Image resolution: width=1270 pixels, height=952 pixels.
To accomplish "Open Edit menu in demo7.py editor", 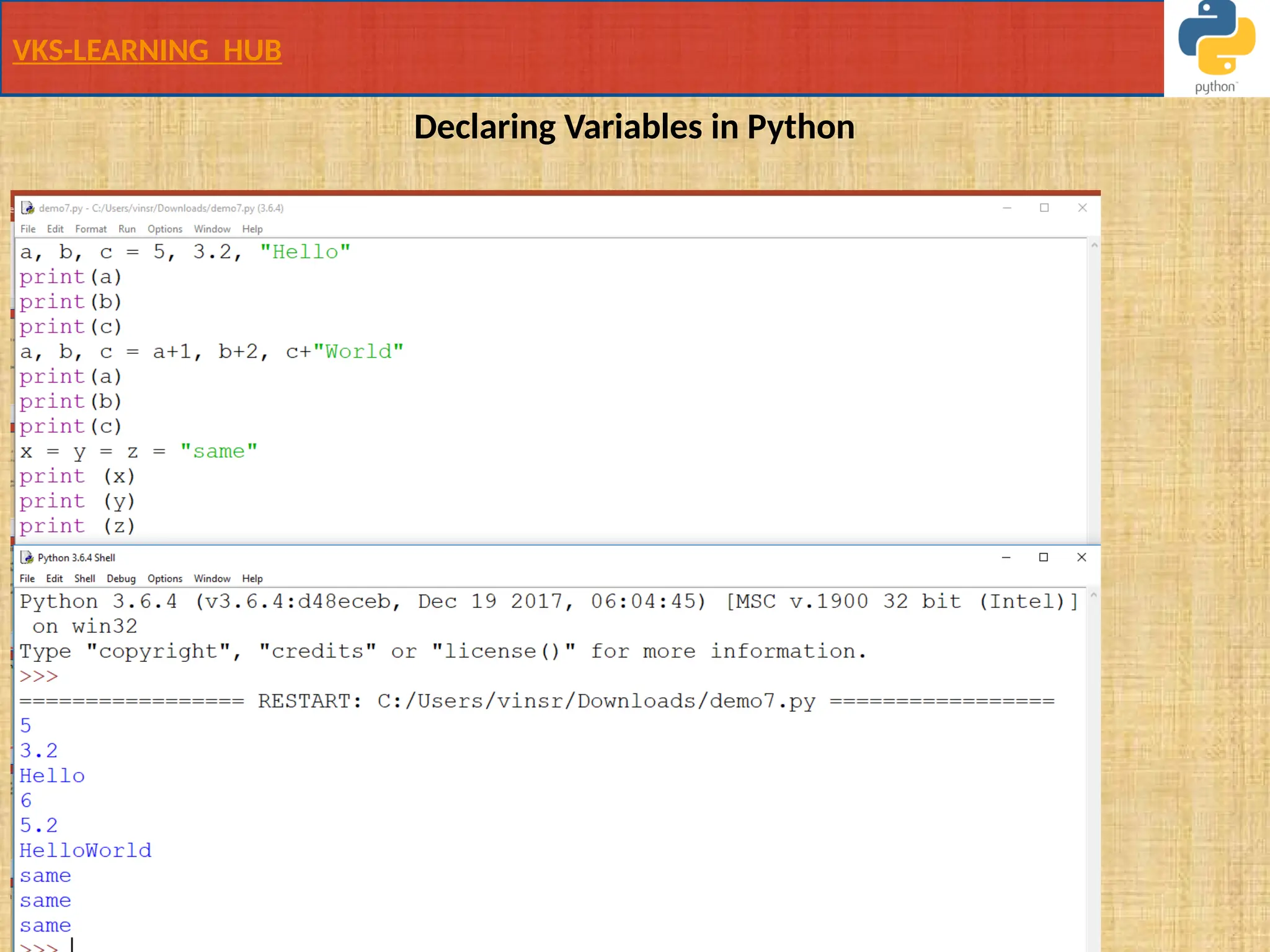I will coord(55,229).
